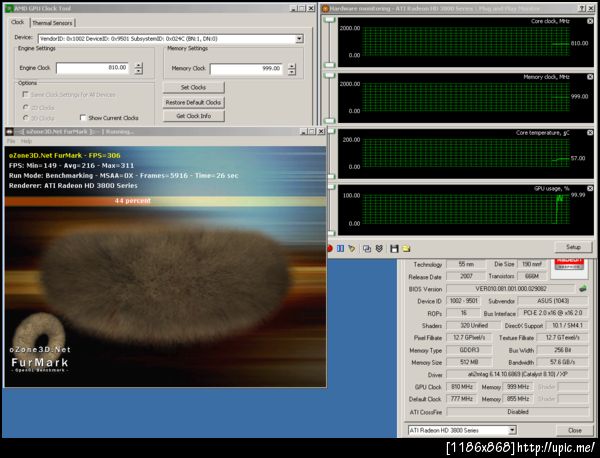Click the AMD GPU Clock Tool title bar icon
Viewport: 600px width, 458px height.
pos(10,8)
